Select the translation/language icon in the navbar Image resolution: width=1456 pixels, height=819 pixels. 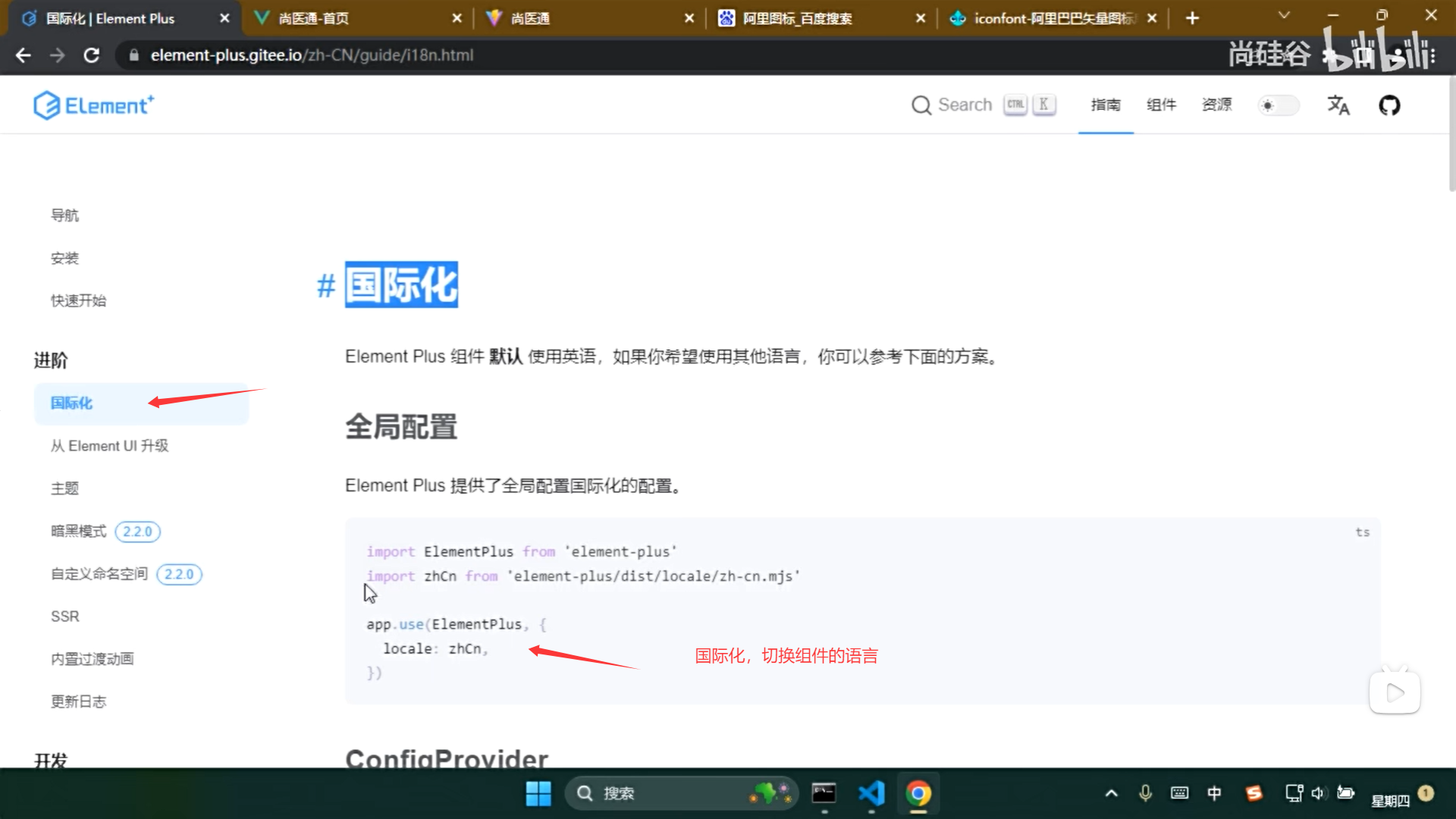(1338, 106)
